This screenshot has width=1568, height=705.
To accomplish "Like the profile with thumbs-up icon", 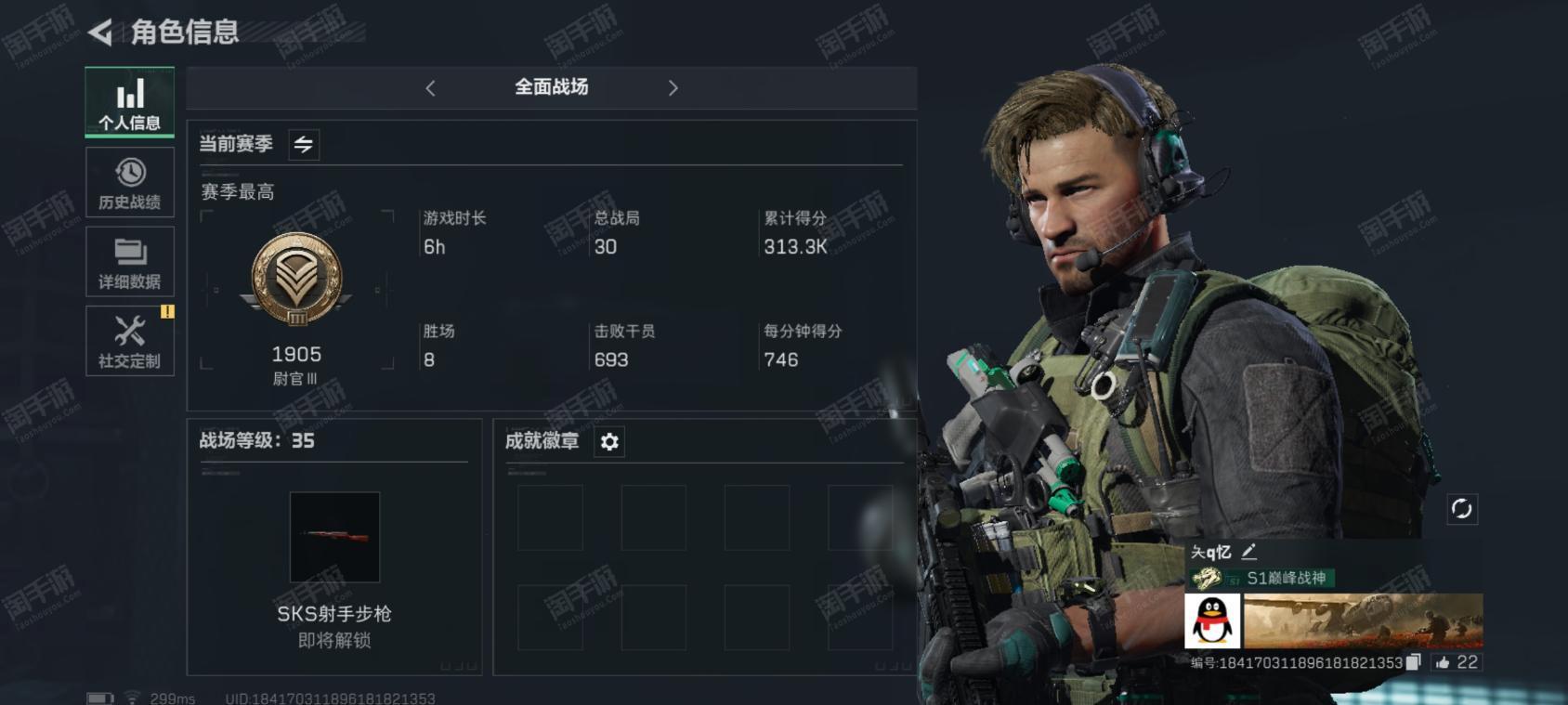I will coord(1443,662).
